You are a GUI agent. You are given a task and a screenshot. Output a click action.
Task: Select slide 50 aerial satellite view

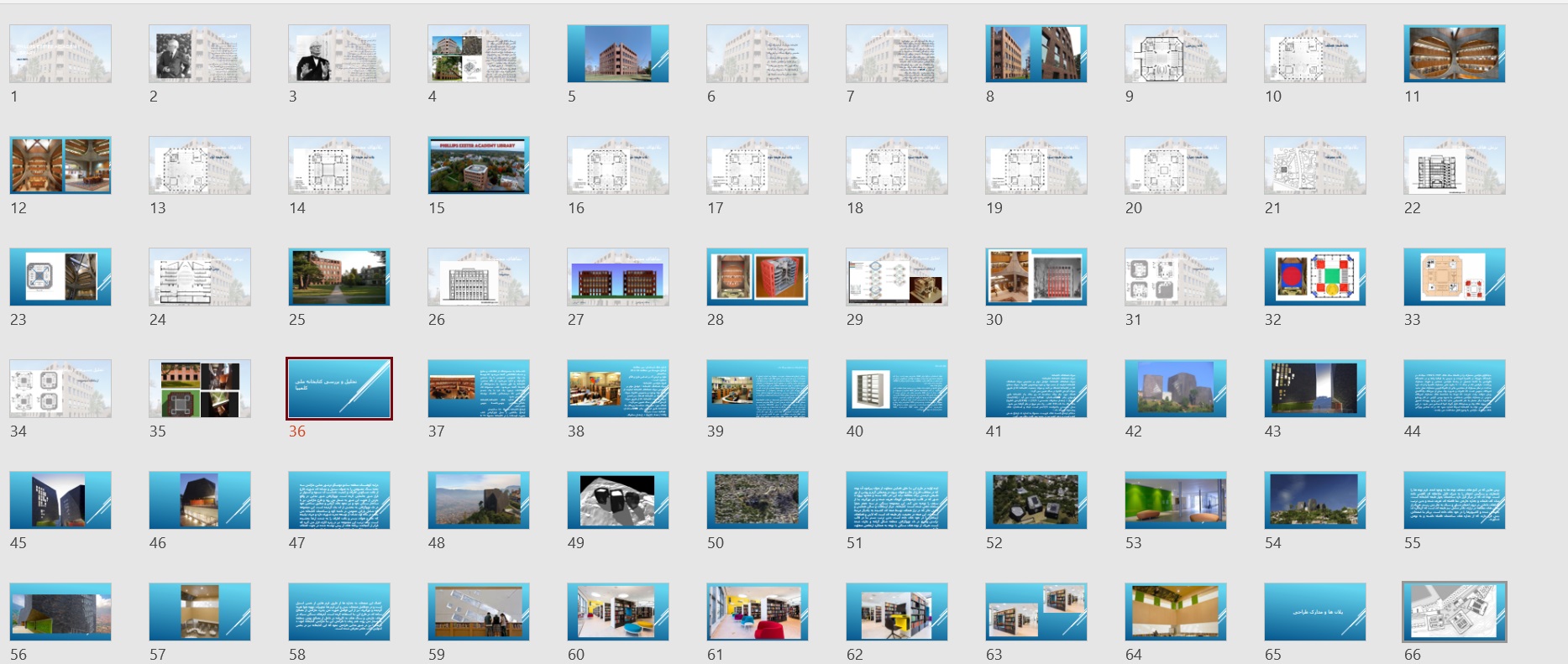(758, 500)
